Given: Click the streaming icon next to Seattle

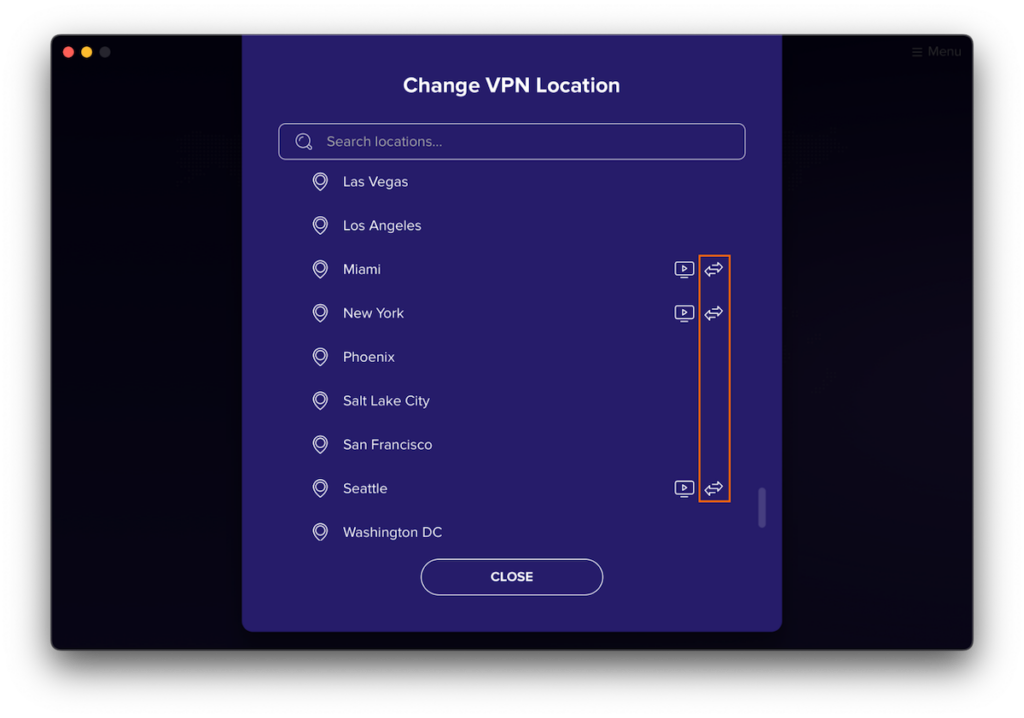Looking at the screenshot, I should coord(684,488).
